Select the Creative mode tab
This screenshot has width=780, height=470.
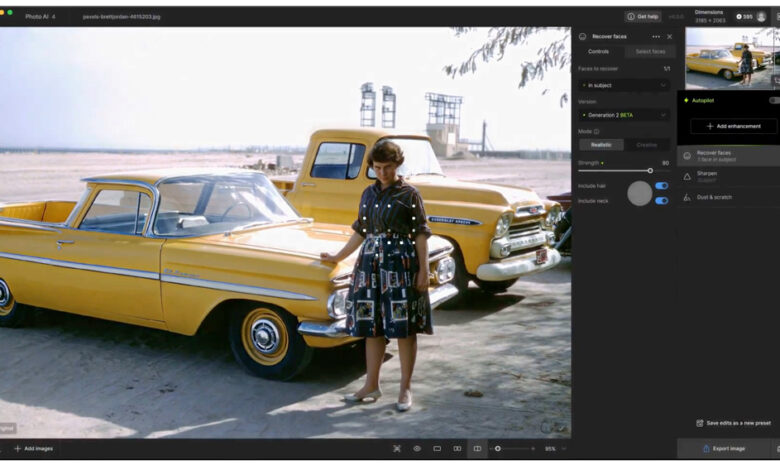click(x=646, y=145)
